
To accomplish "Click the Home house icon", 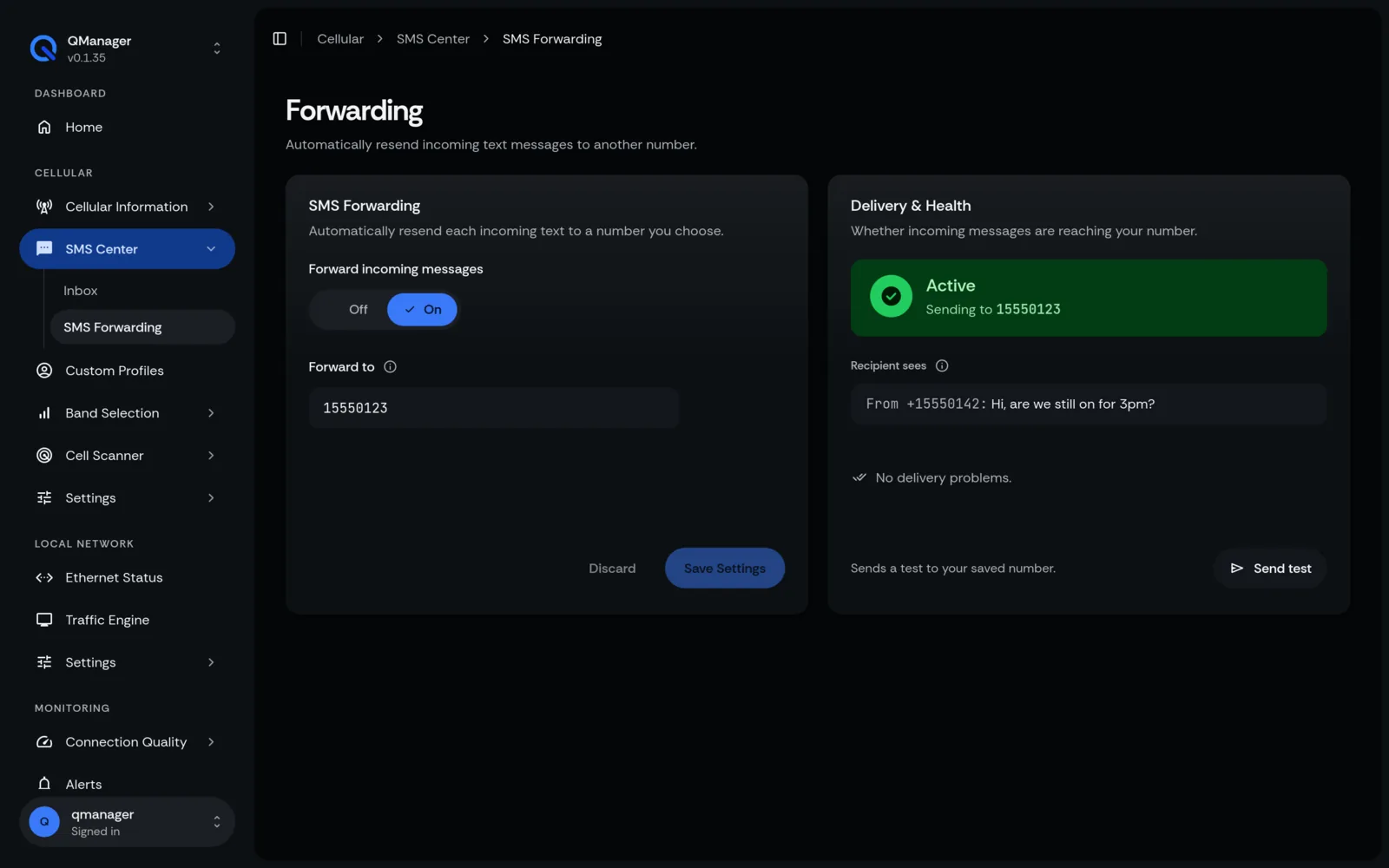I will pos(44,128).
